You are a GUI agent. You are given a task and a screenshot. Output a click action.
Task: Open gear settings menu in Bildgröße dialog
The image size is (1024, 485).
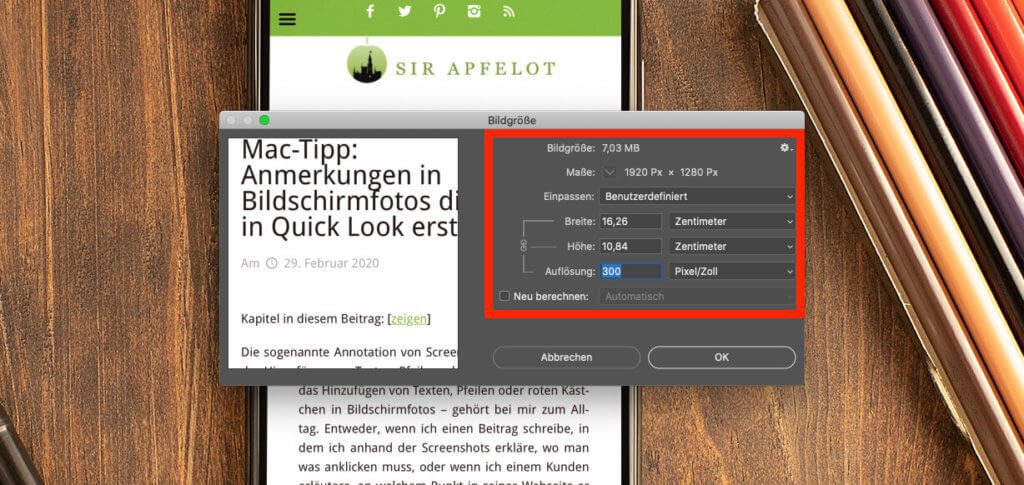click(786, 148)
